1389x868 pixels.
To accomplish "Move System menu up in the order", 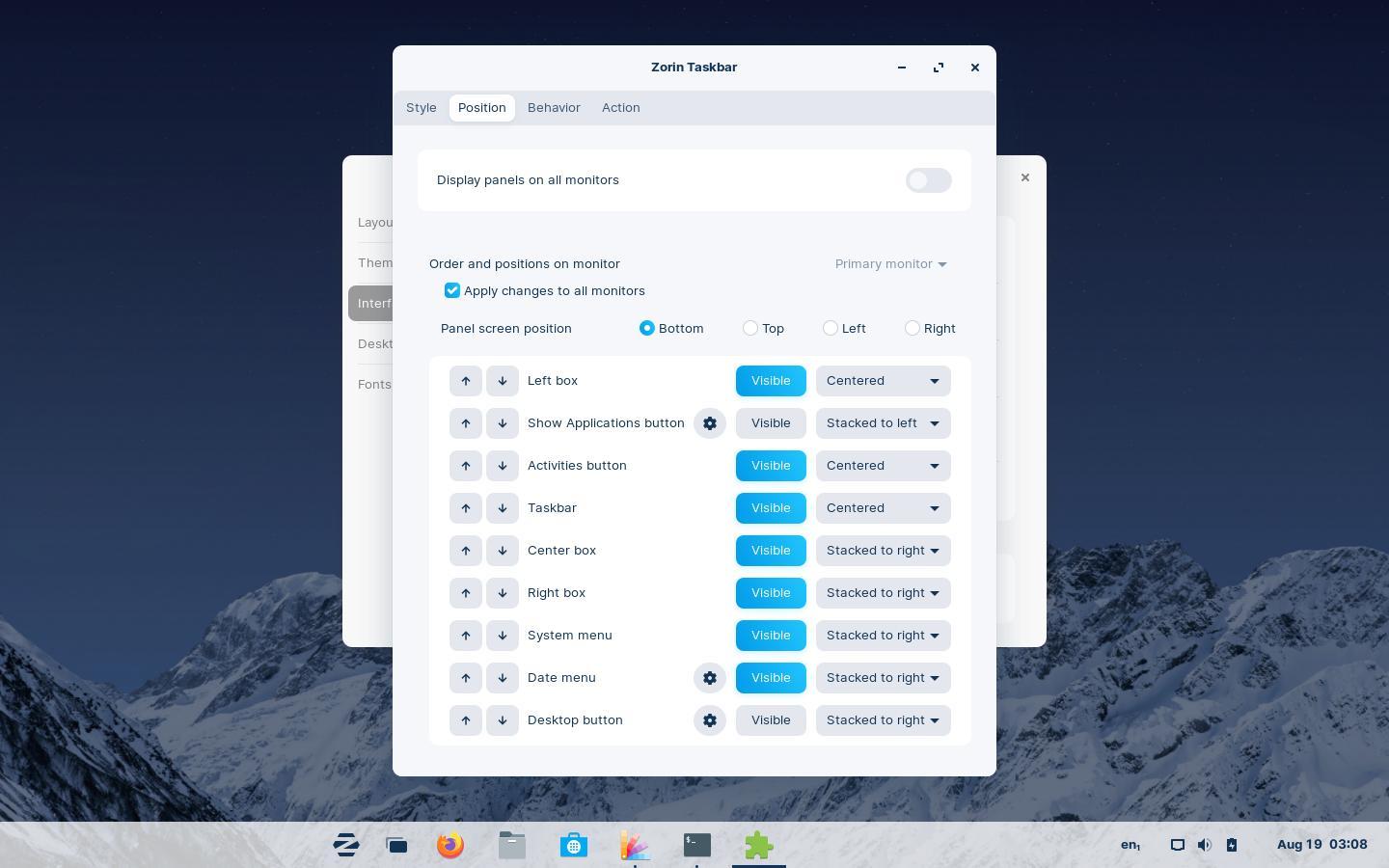I will click(x=466, y=636).
